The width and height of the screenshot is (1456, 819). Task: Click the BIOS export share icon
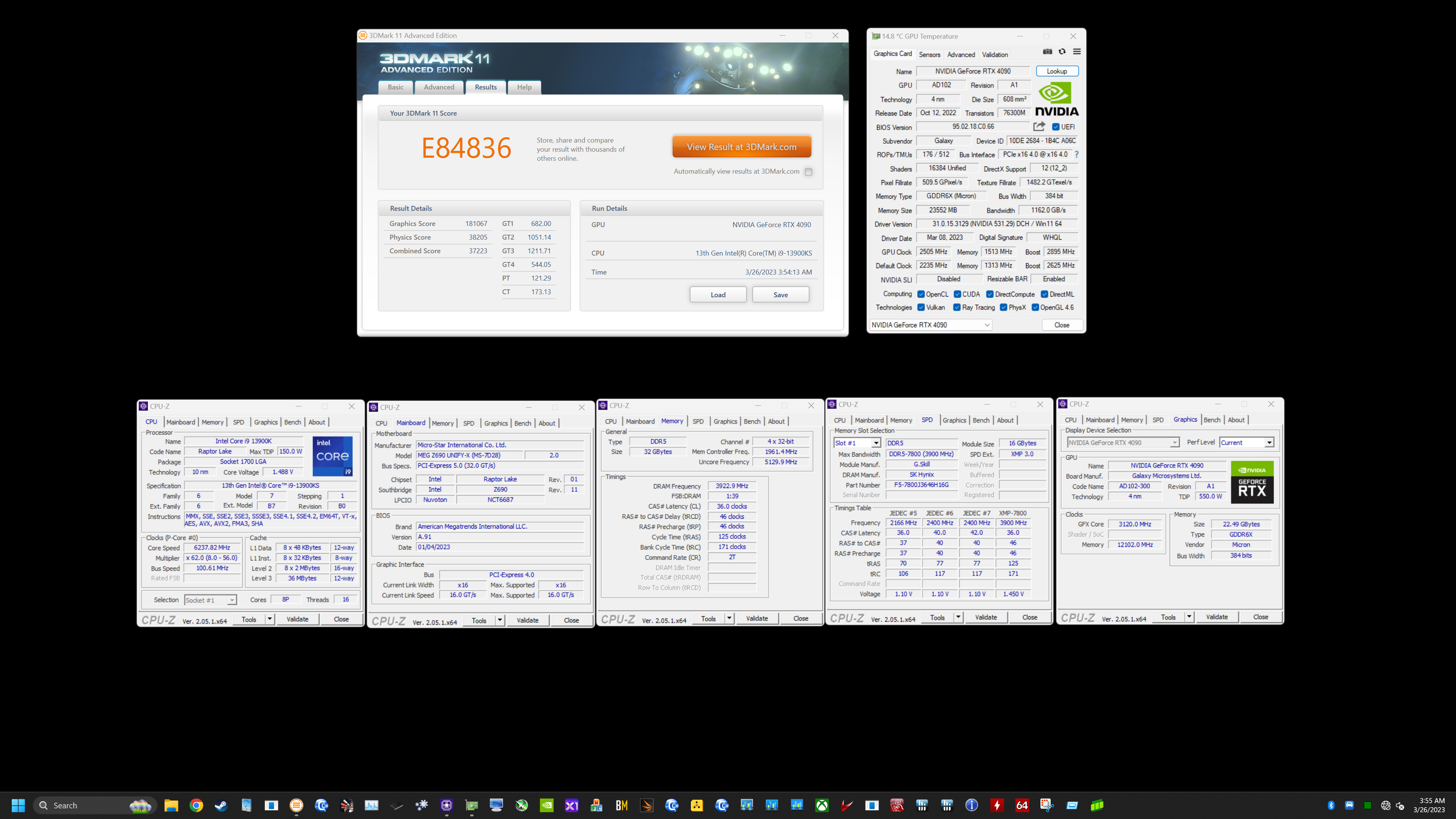[x=1039, y=127]
